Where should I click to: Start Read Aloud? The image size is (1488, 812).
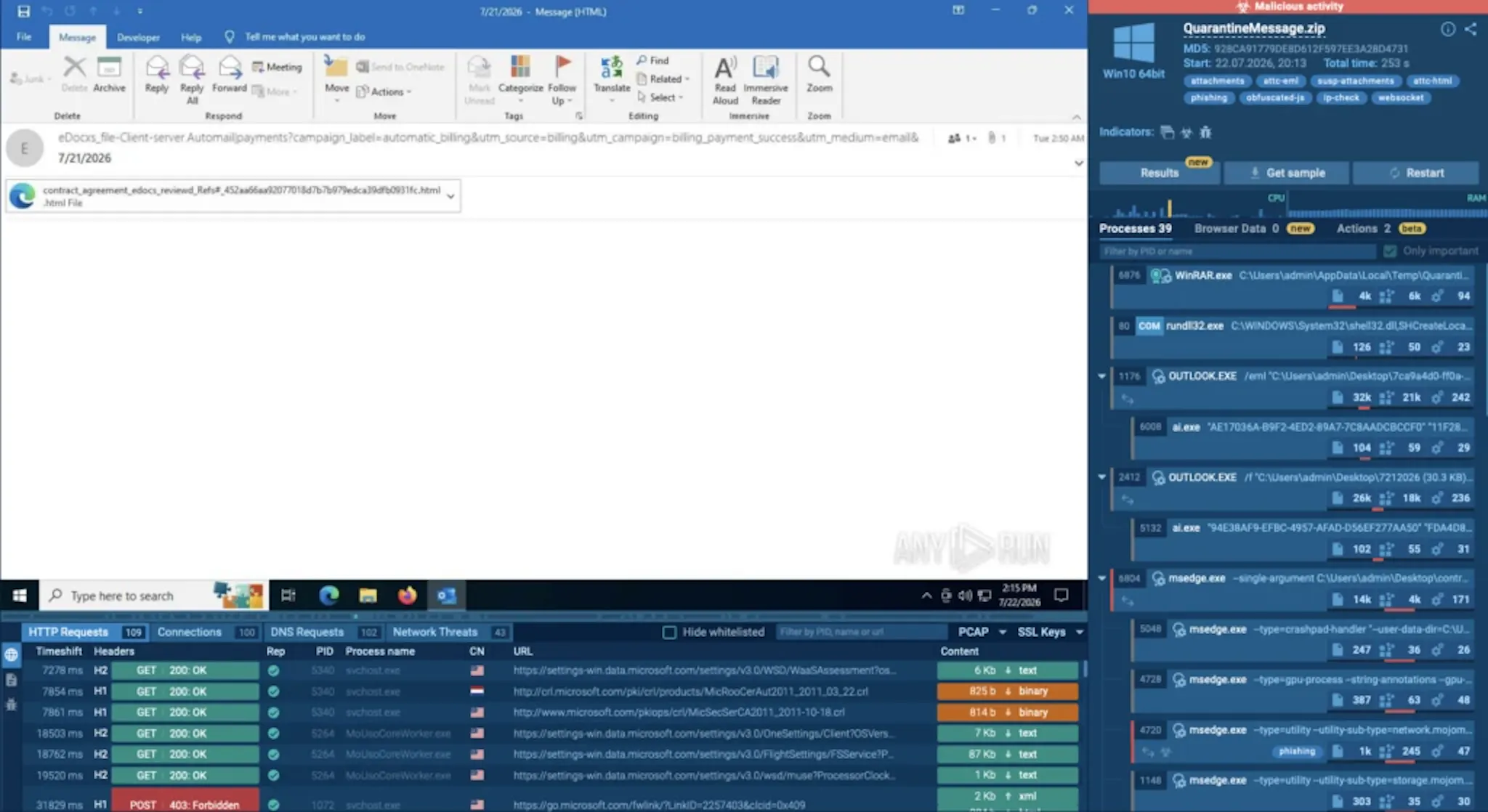[x=725, y=79]
